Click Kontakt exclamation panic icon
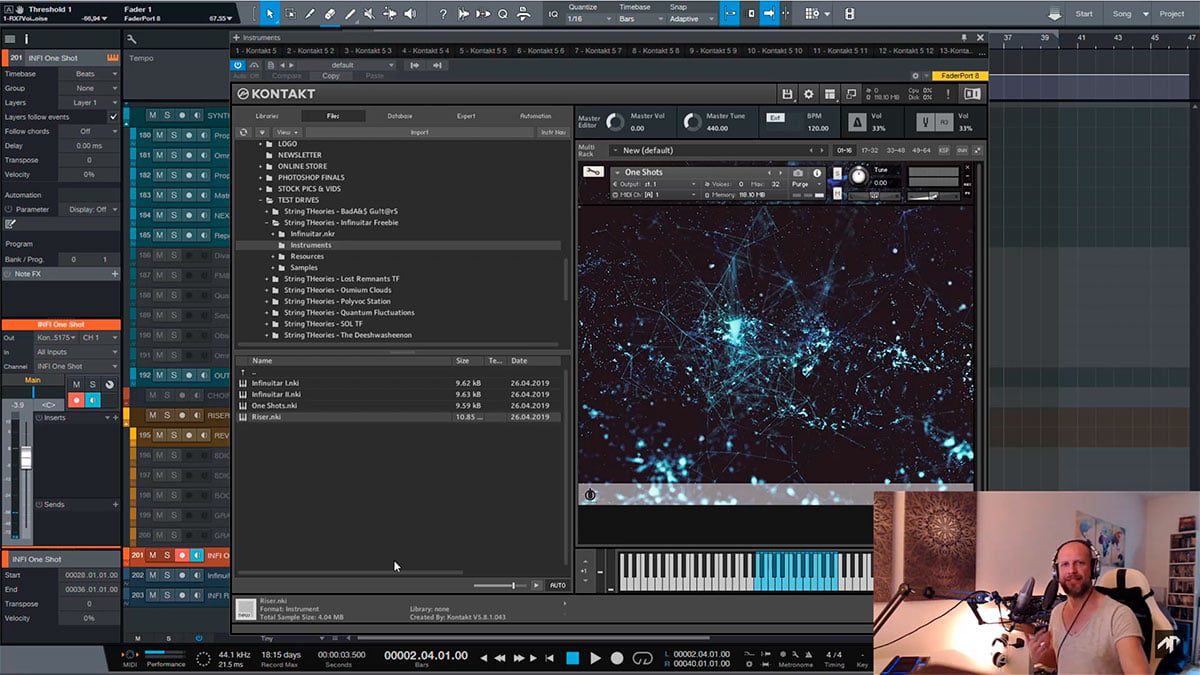 point(948,94)
